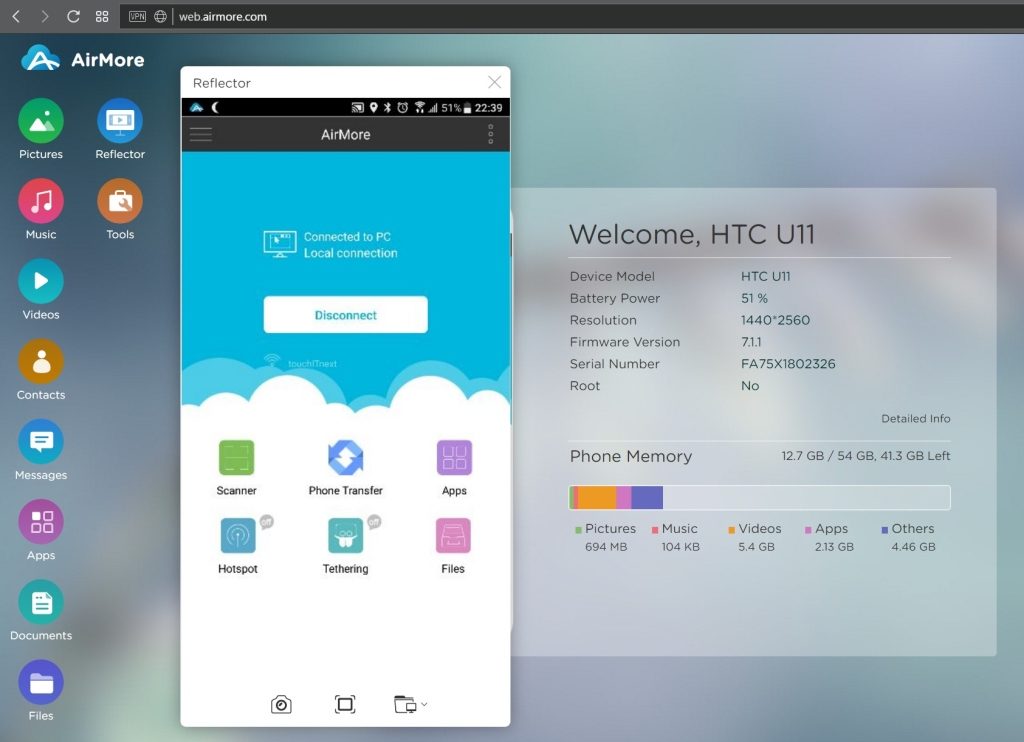This screenshot has width=1024, height=742.
Task: Reload the page with the refresh icon
Action: pyautogui.click(x=73, y=16)
